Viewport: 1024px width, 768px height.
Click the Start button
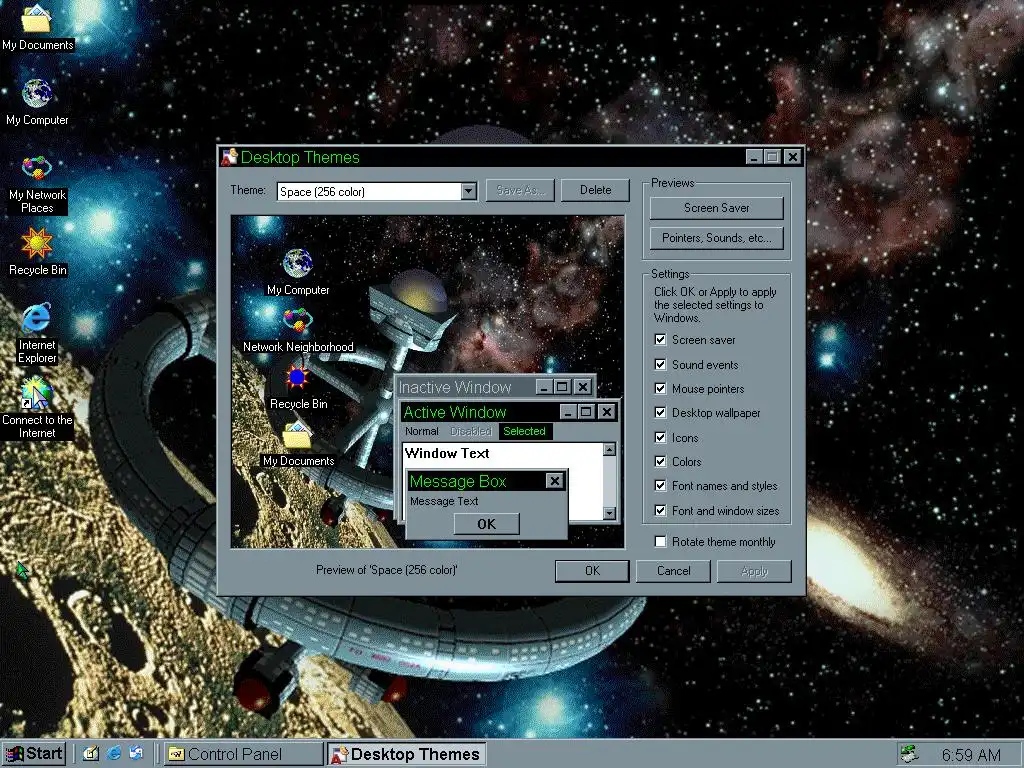click(x=34, y=754)
